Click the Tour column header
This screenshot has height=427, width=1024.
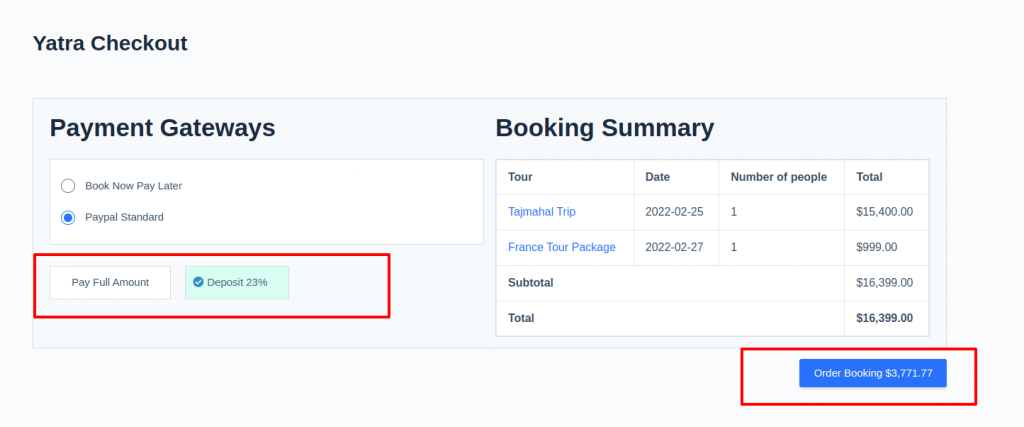pos(520,177)
